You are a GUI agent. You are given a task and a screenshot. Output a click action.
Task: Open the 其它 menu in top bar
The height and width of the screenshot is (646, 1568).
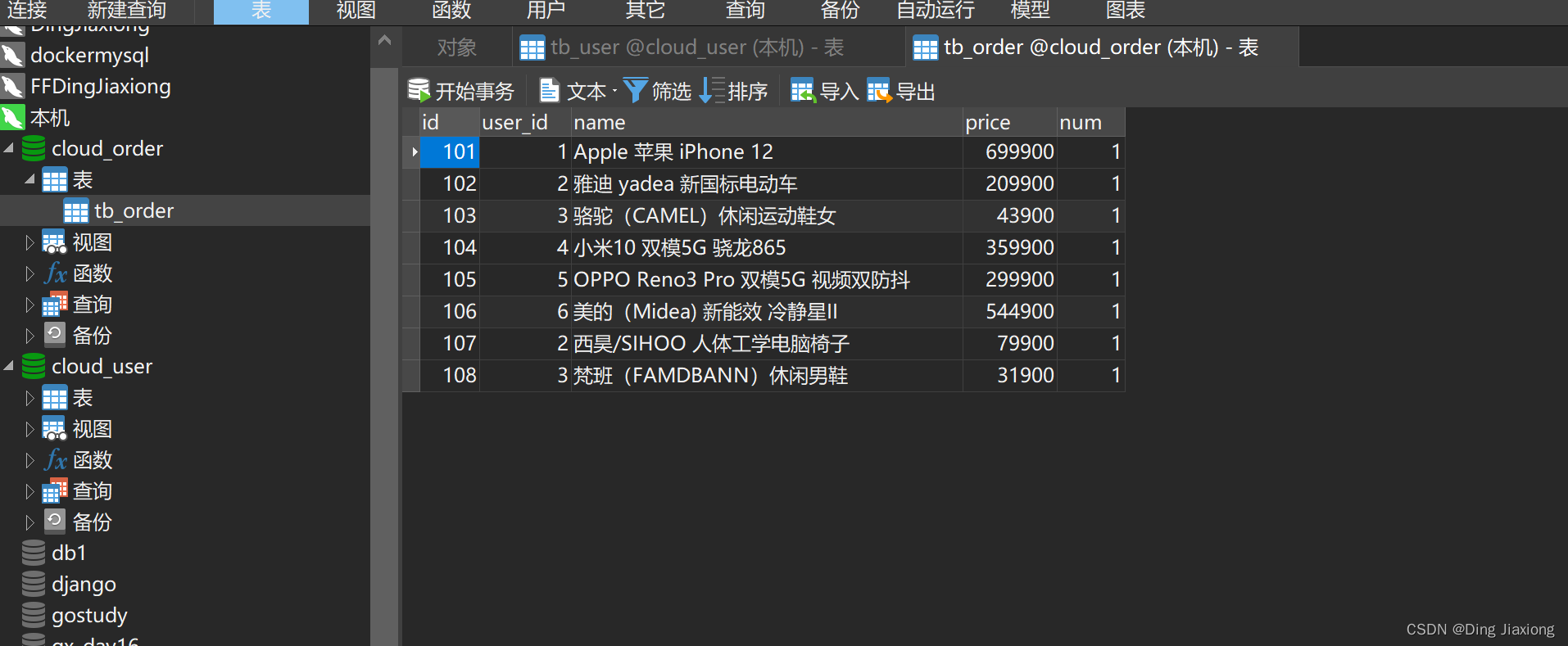pyautogui.click(x=646, y=11)
